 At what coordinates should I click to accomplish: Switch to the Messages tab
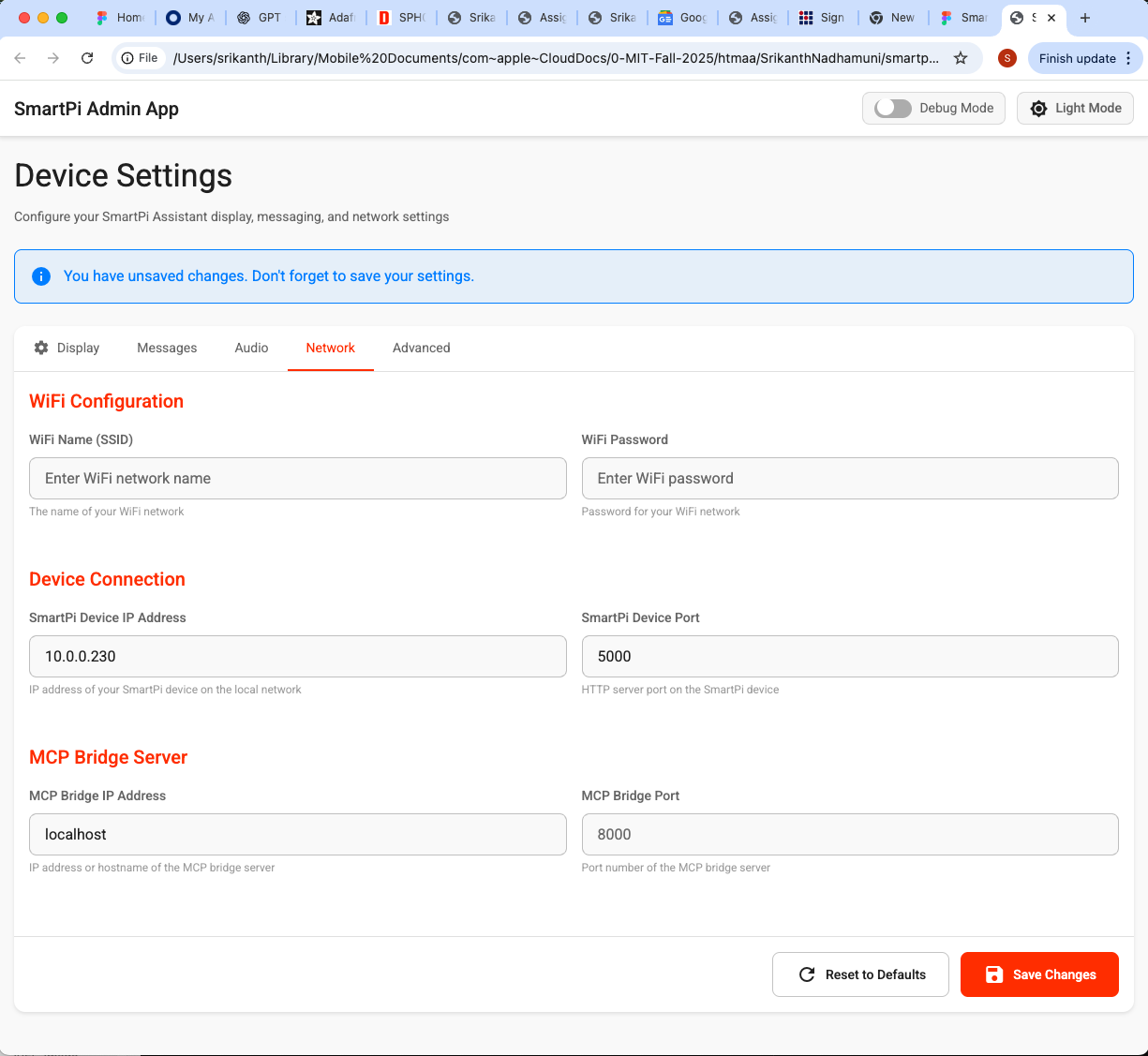click(x=167, y=348)
